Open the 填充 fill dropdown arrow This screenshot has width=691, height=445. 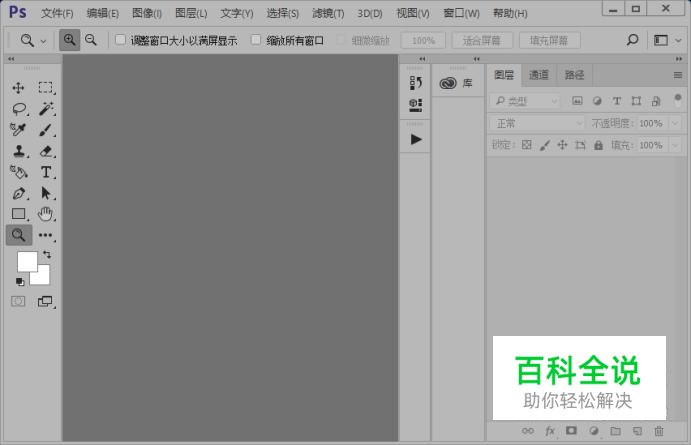coord(675,145)
